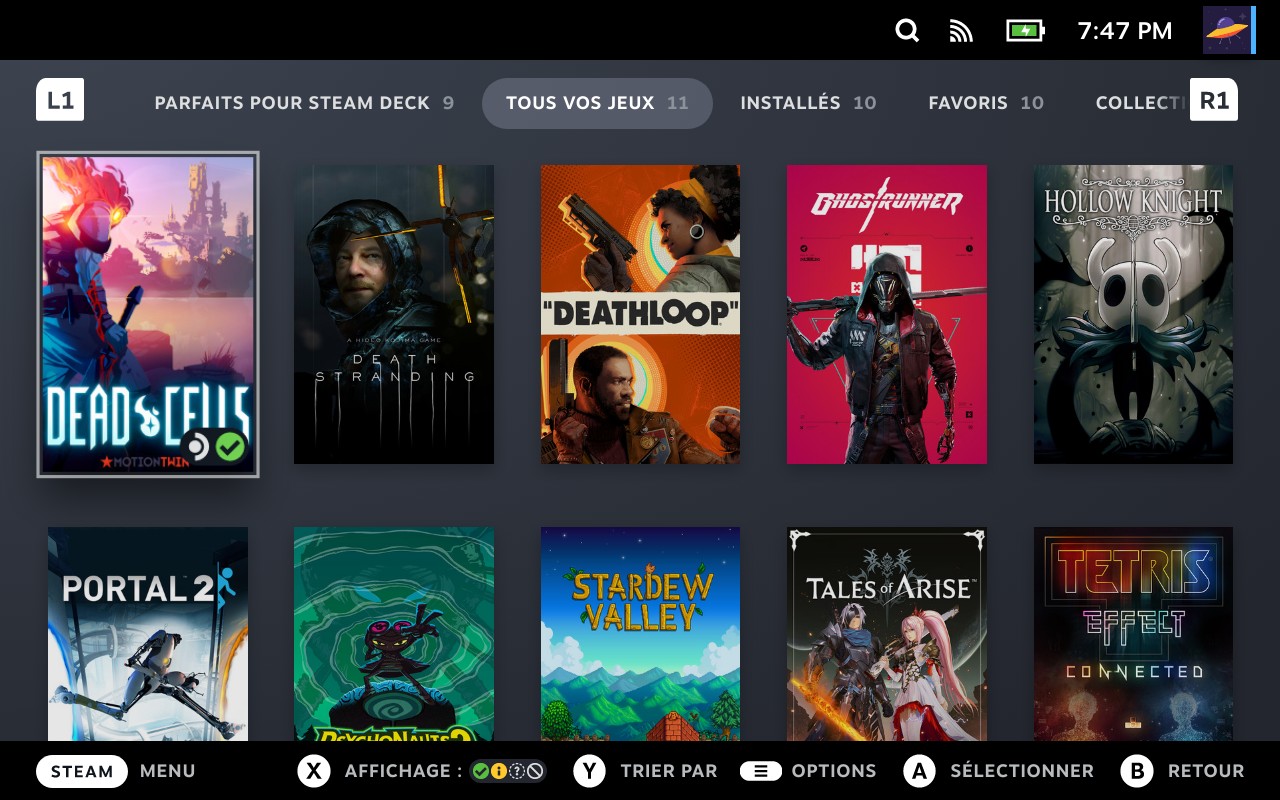Open the Stardew Valley game cover

tap(640, 634)
